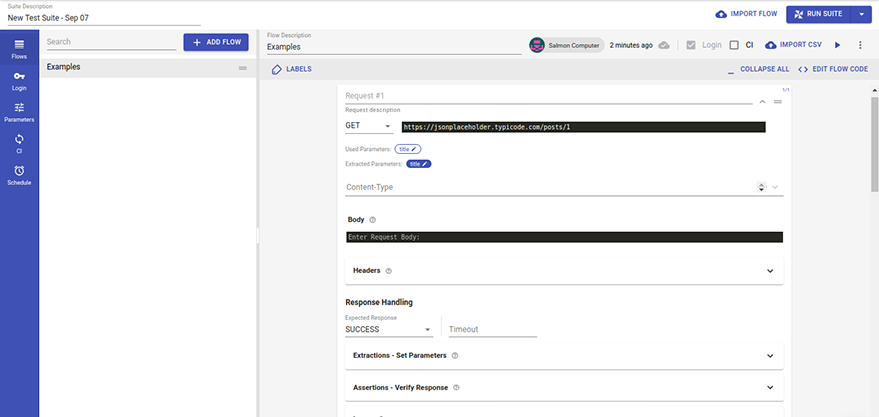This screenshot has height=417, width=879.
Task: Click the Request #1 drag handle
Action: coord(778,102)
